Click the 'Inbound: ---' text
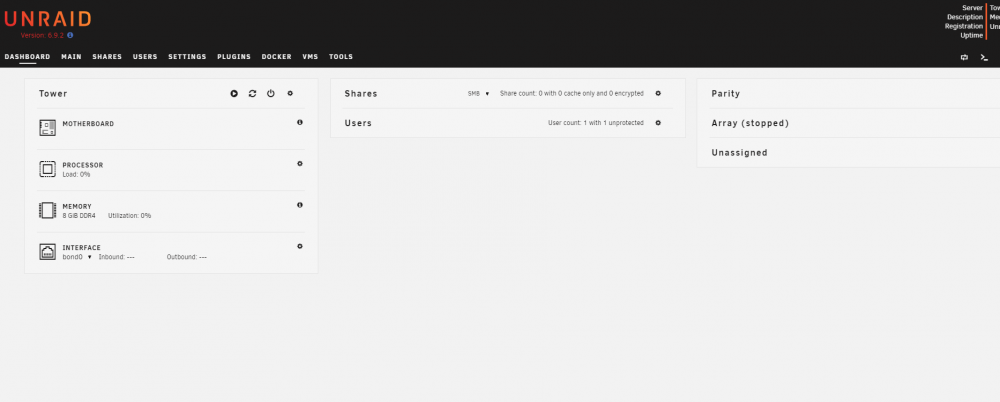This screenshot has width=1000, height=402. pos(117,257)
